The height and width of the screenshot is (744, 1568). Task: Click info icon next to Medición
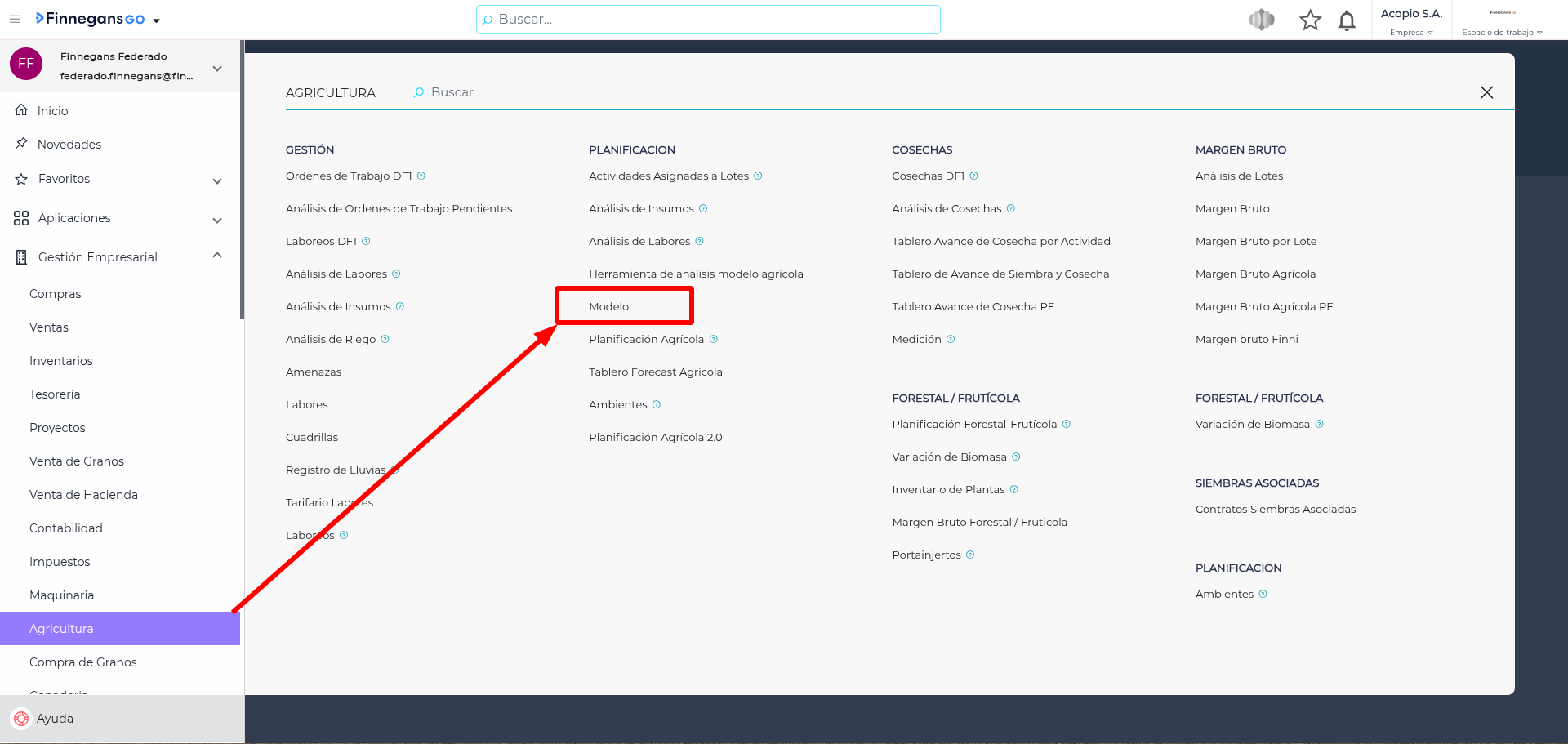click(951, 339)
